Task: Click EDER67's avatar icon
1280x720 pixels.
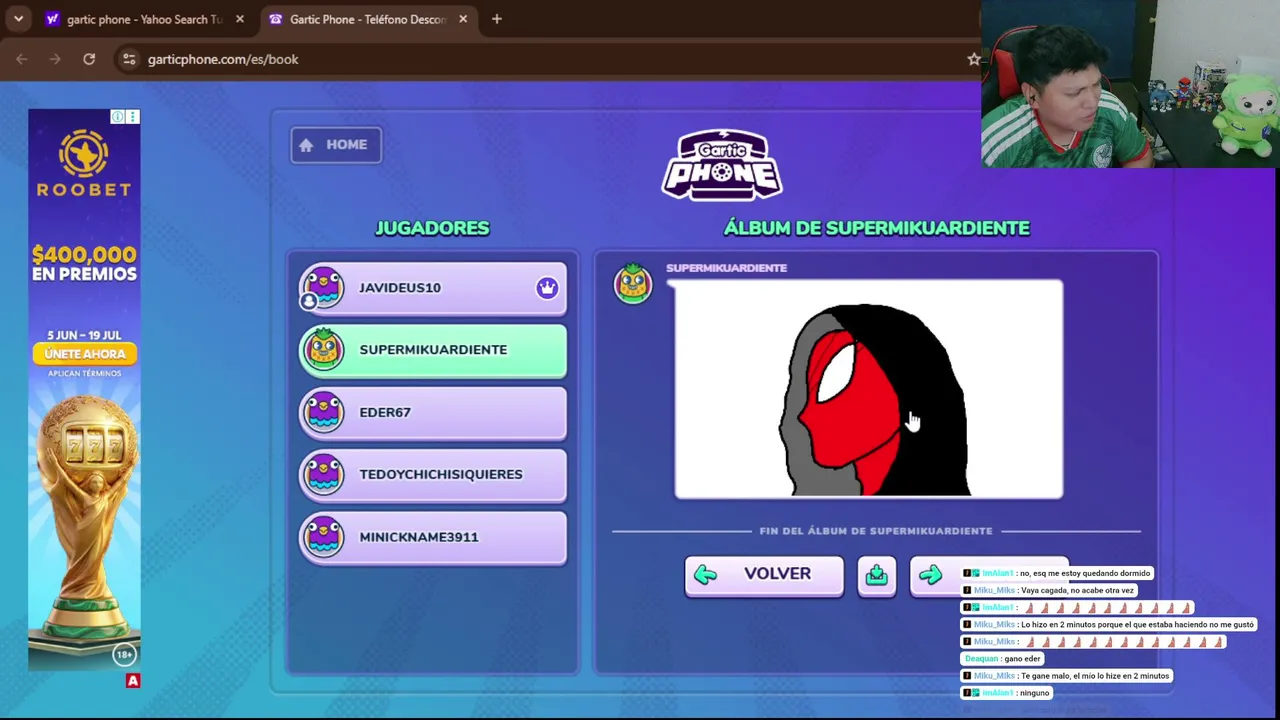Action: point(323,412)
